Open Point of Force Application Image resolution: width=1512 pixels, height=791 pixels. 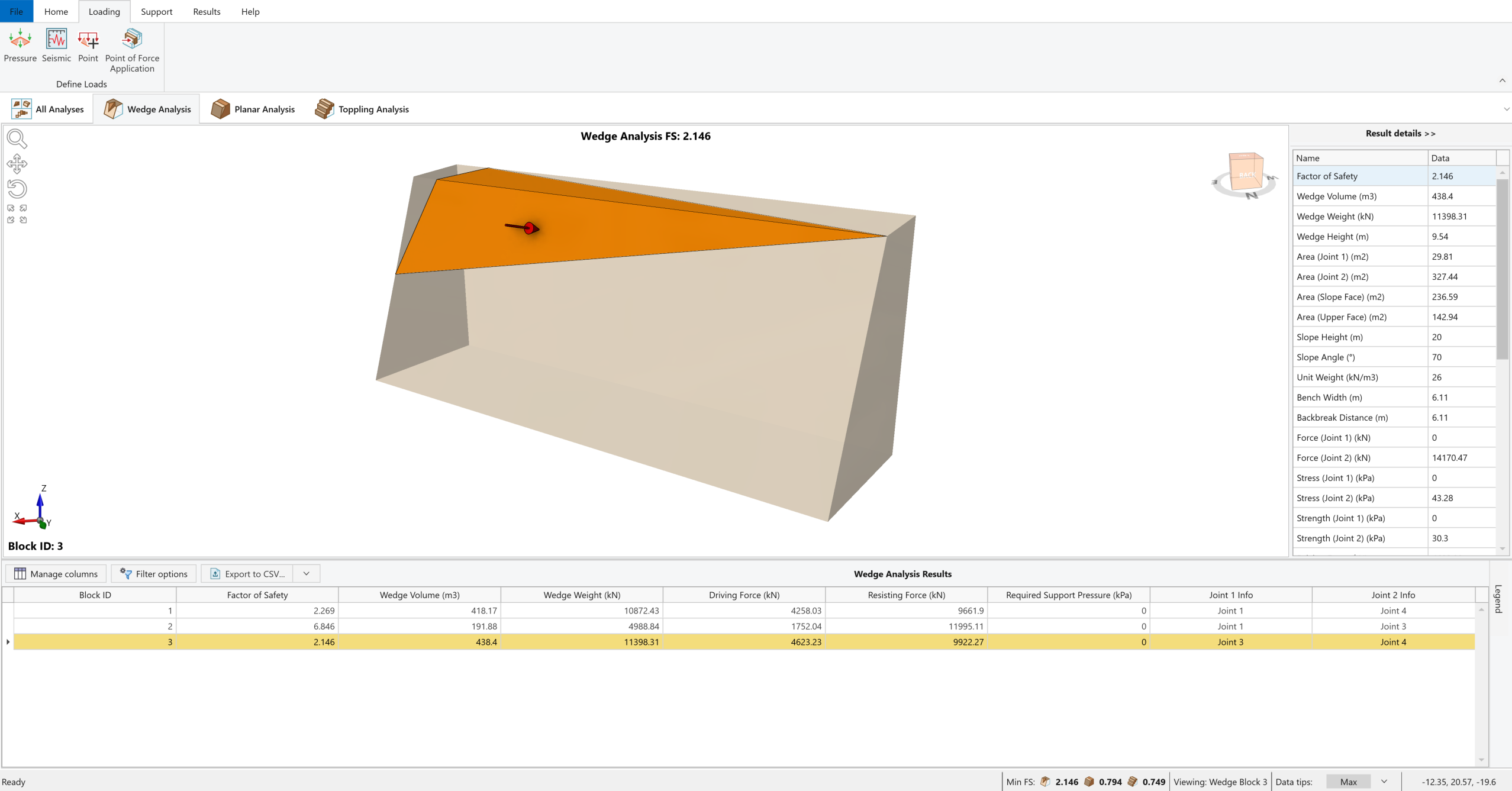[x=132, y=51]
